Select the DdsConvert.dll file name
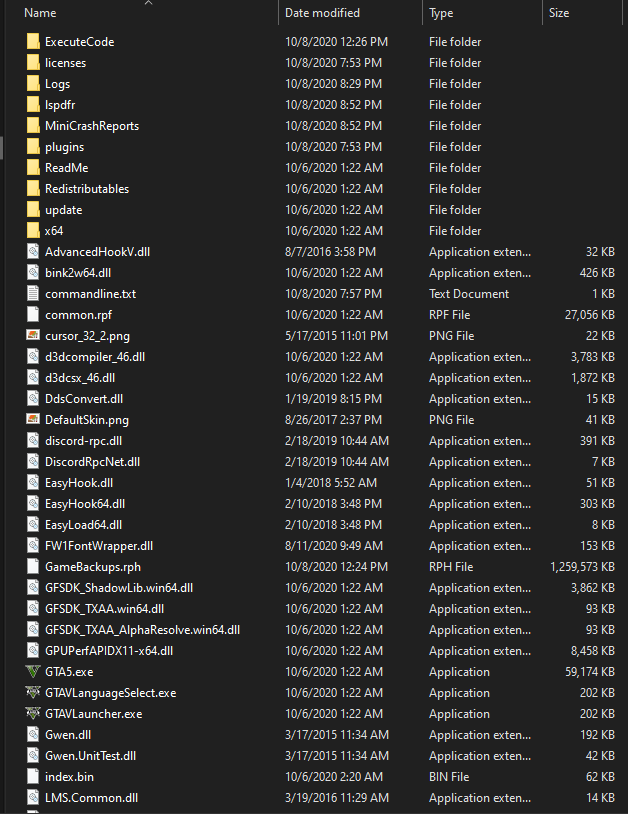Screen dimensions: 628x814 pyautogui.click(x=84, y=399)
